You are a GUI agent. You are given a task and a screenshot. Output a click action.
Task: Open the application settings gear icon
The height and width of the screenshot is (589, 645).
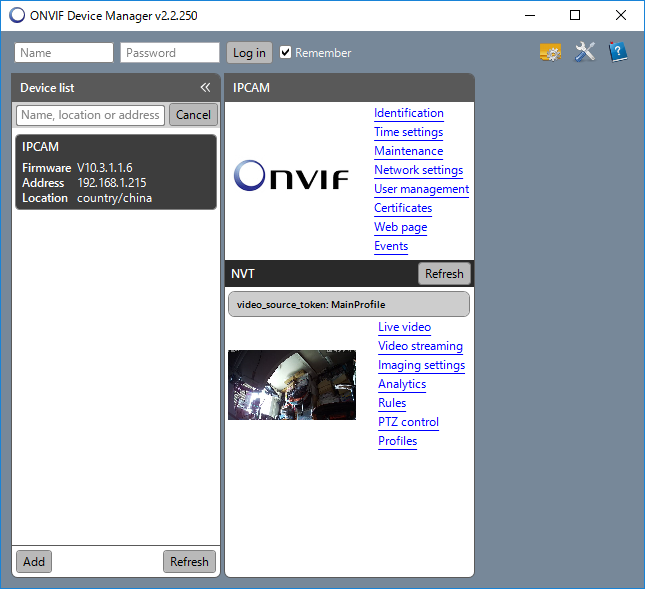pos(550,52)
